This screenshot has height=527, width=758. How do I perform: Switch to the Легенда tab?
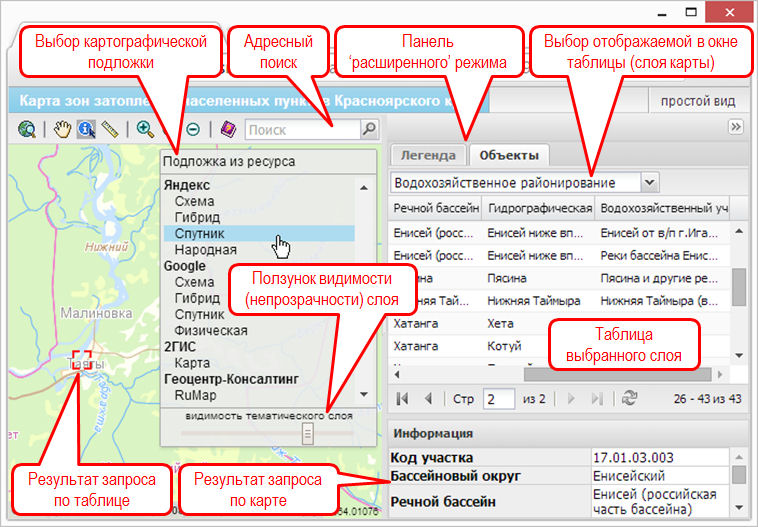pos(428,155)
